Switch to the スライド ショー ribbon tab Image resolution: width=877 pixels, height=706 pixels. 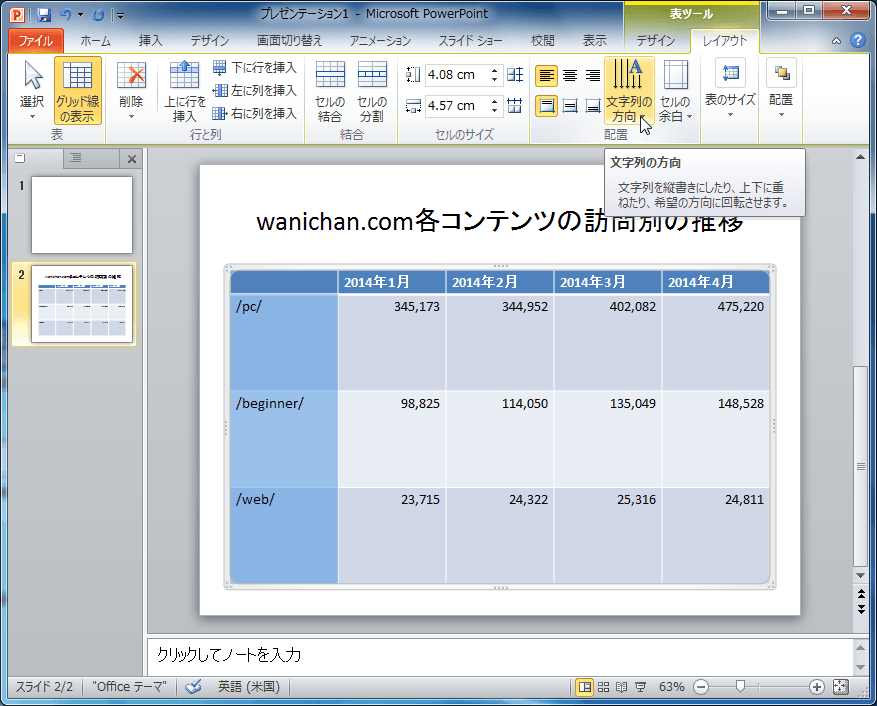tap(470, 41)
